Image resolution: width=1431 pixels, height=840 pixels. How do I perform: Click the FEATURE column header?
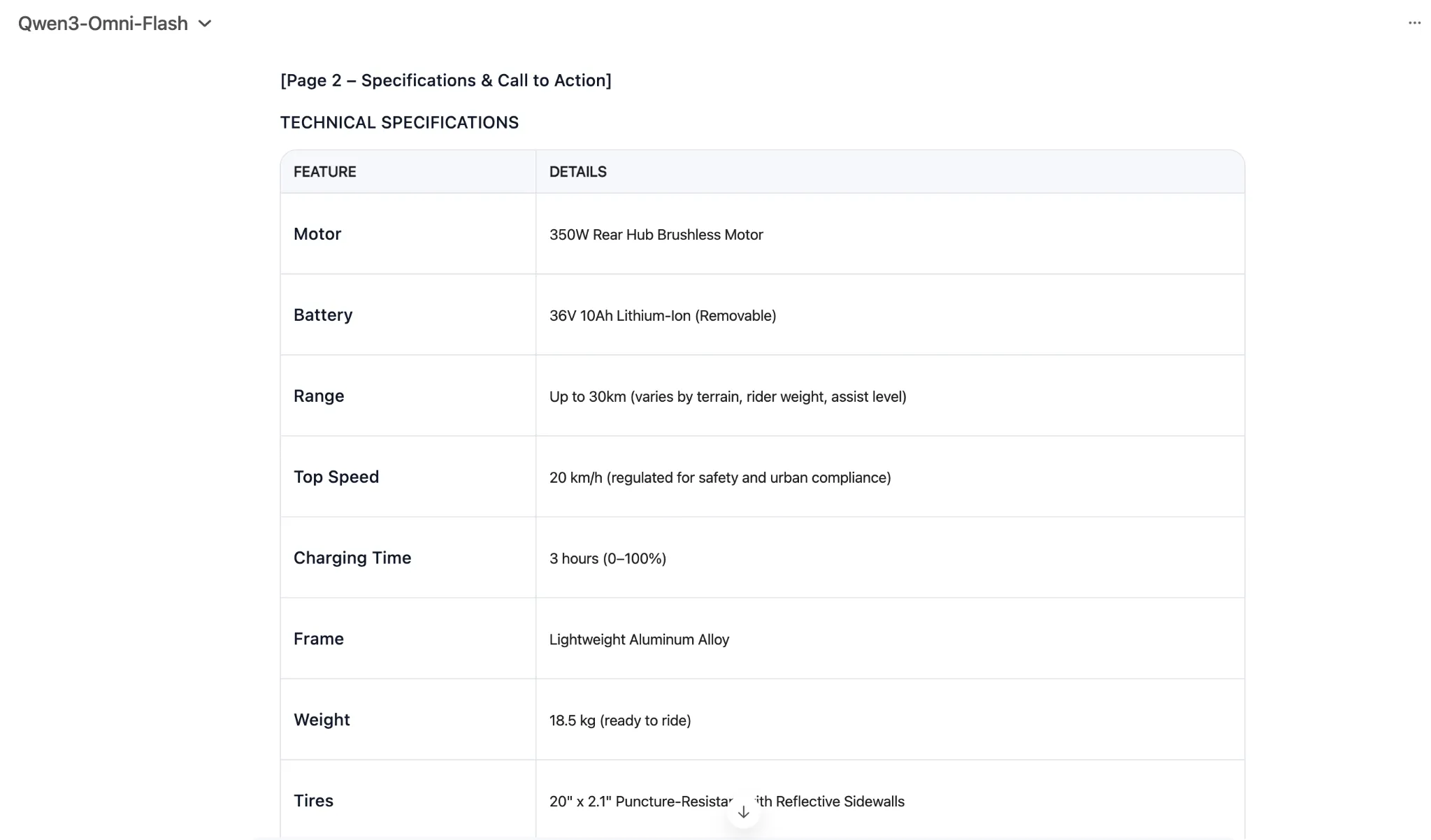pos(325,172)
